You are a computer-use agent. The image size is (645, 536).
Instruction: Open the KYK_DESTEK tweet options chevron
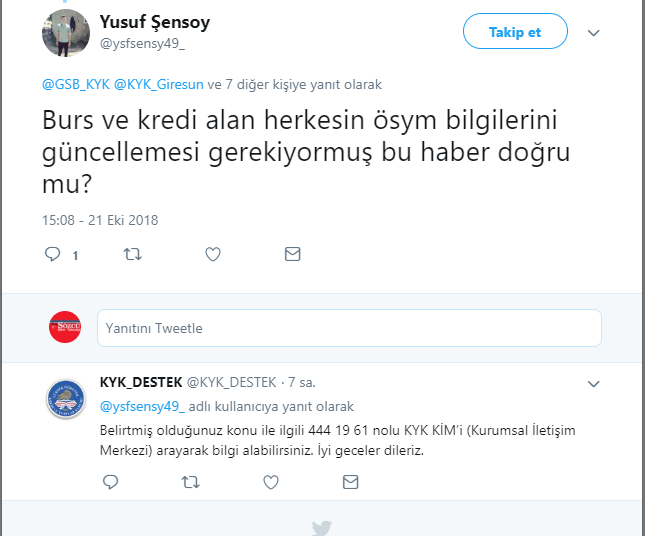pyautogui.click(x=593, y=383)
